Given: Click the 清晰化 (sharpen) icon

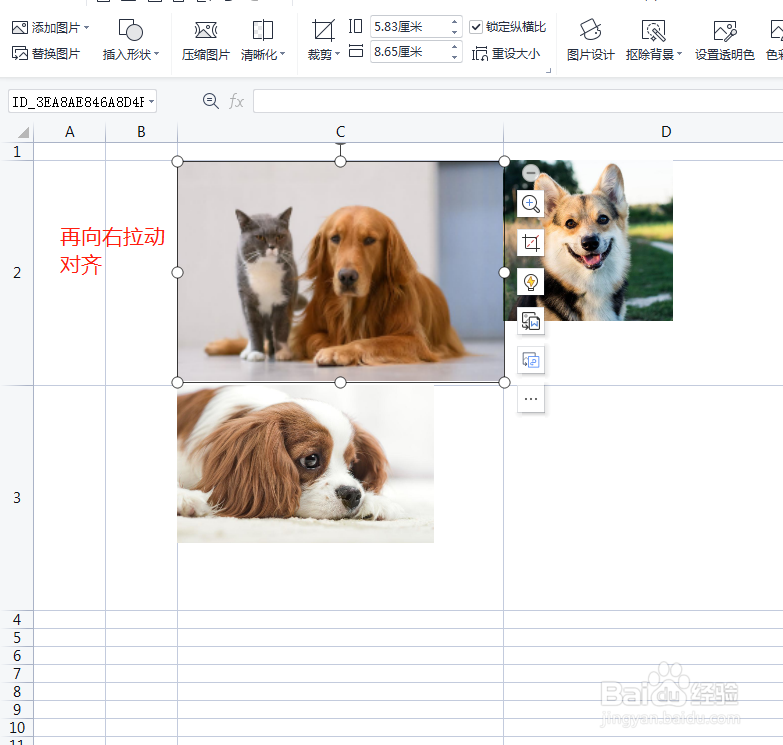Looking at the screenshot, I should 263,30.
